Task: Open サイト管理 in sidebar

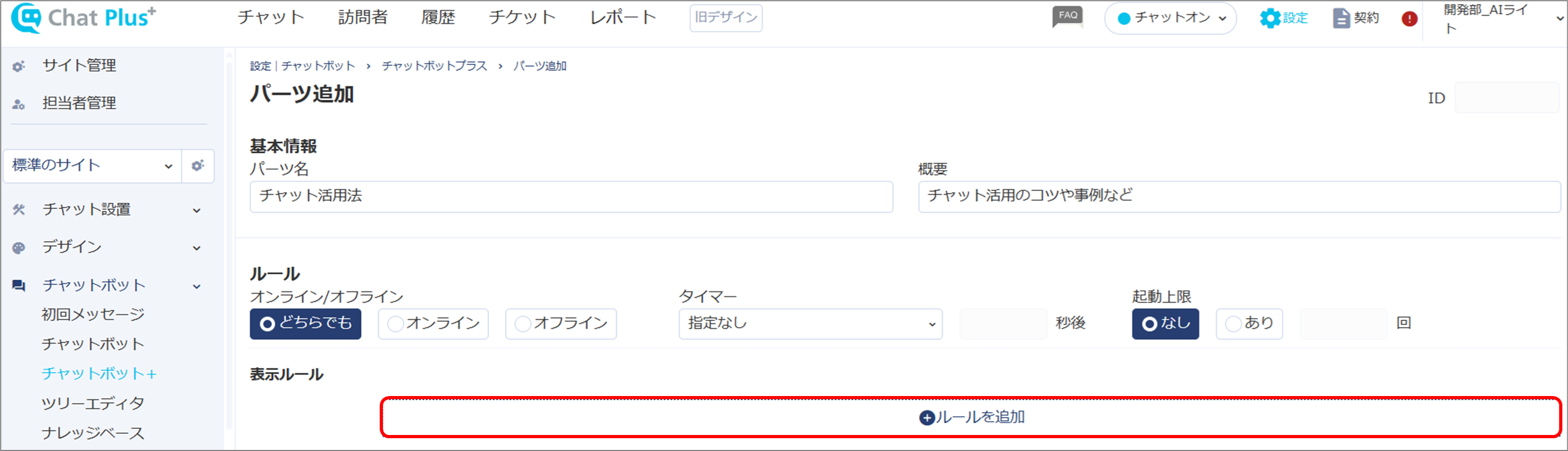Action: 79,65
